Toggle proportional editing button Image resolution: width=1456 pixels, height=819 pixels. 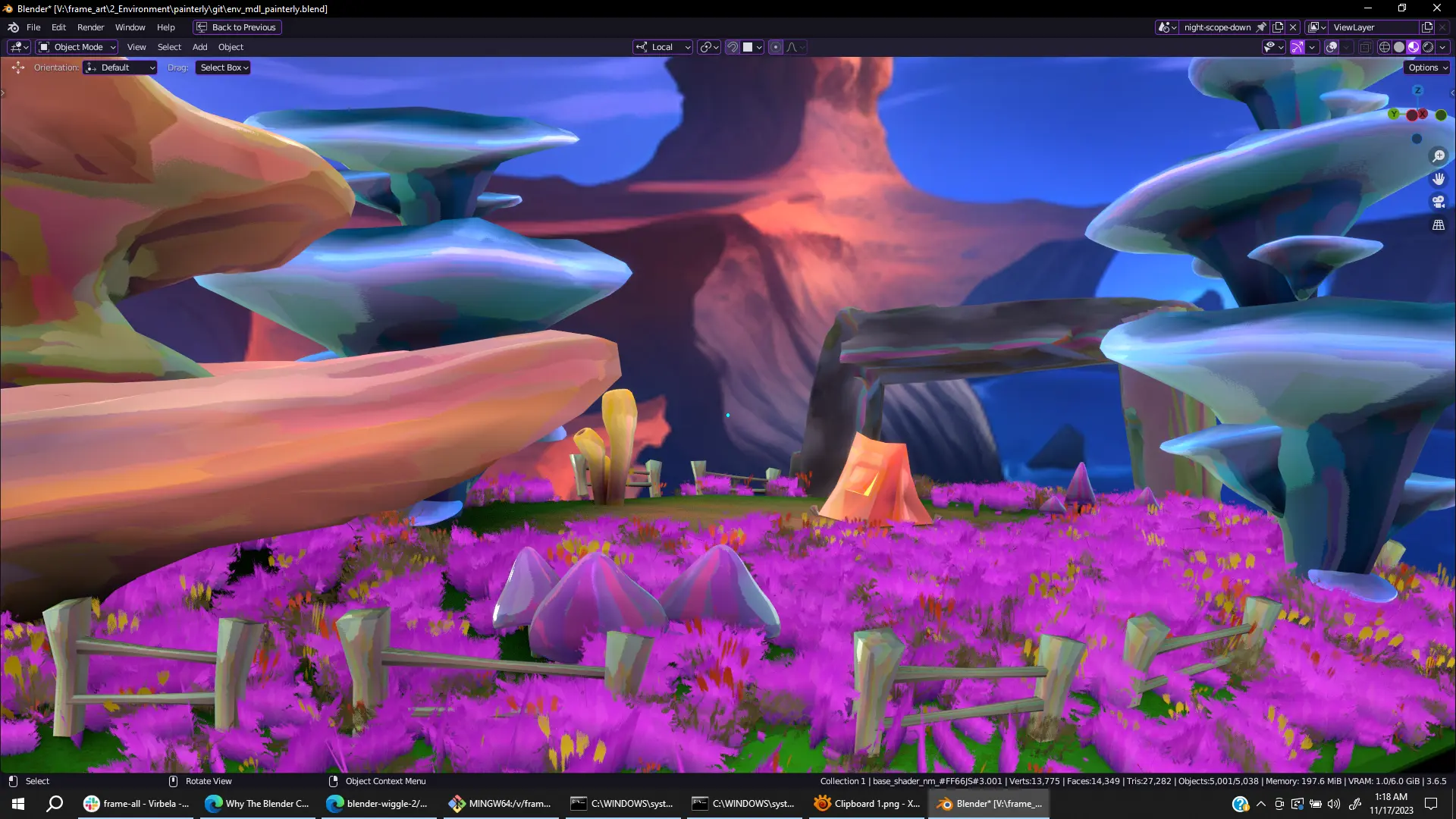pos(776,47)
